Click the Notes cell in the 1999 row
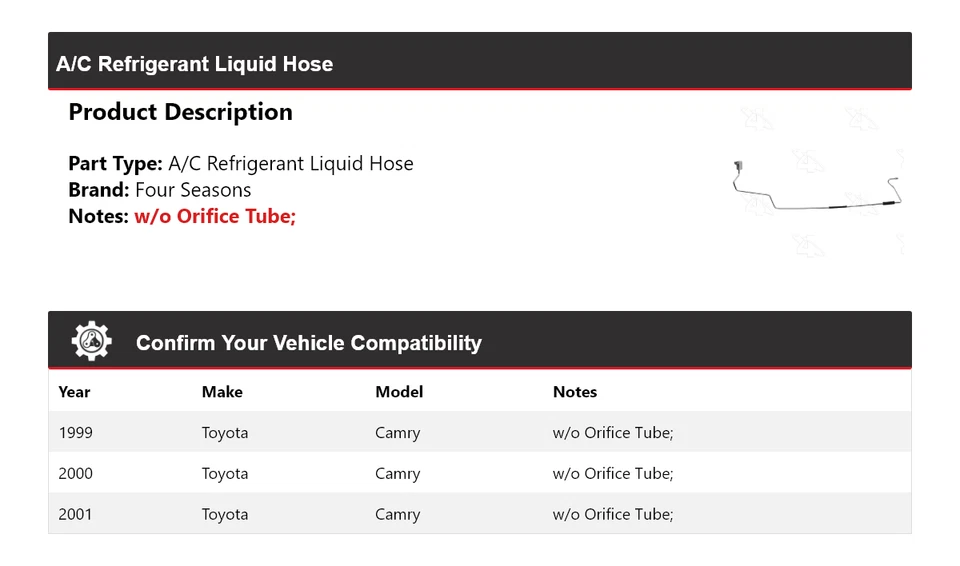Viewport: 960px width, 566px height. click(x=613, y=433)
